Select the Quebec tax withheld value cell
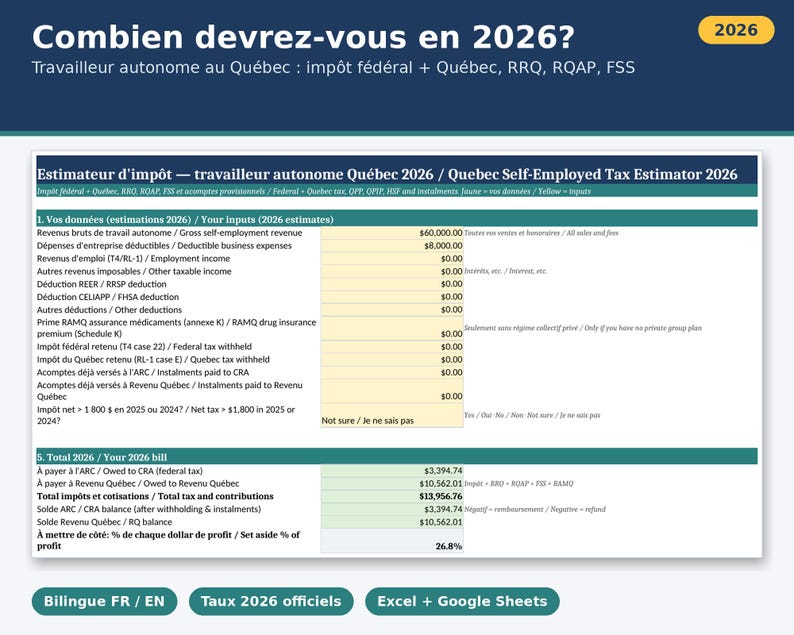This screenshot has width=794, height=635. click(392, 360)
